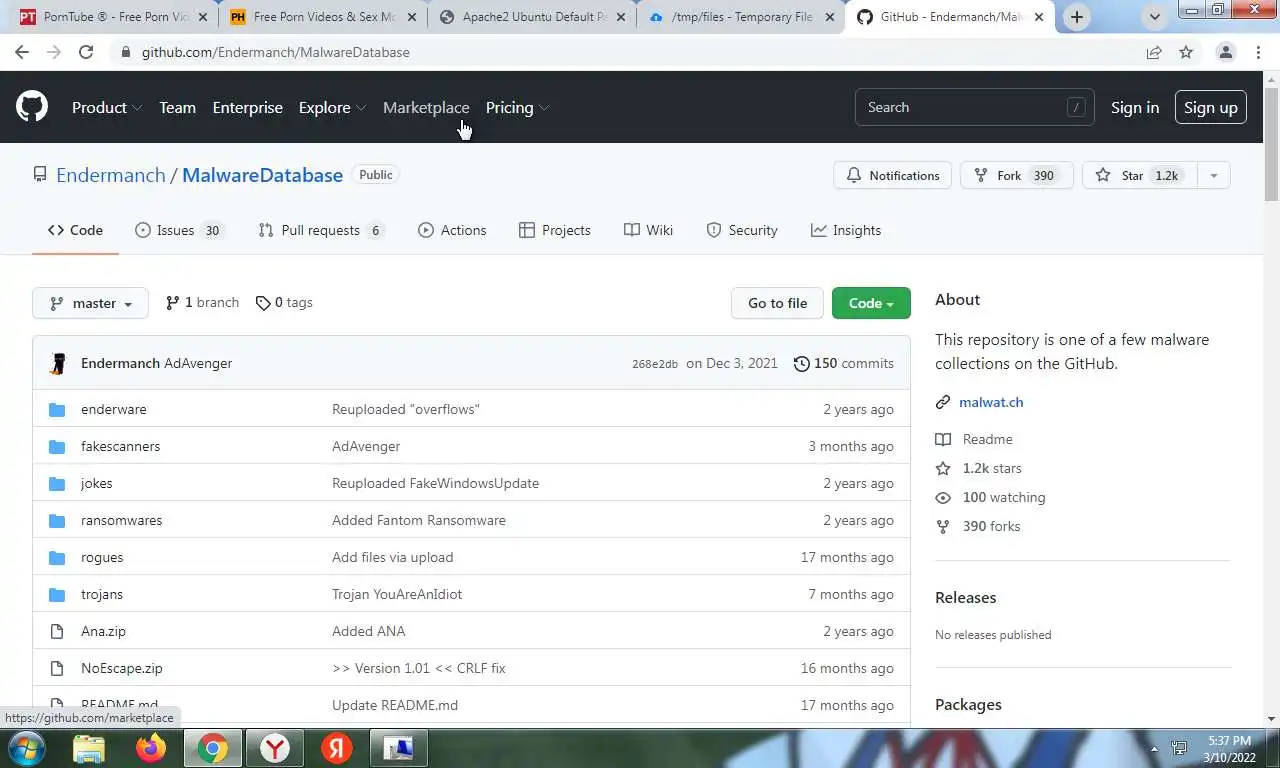Switch to Pull requests tab
This screenshot has height=768, width=1280.
321,230
